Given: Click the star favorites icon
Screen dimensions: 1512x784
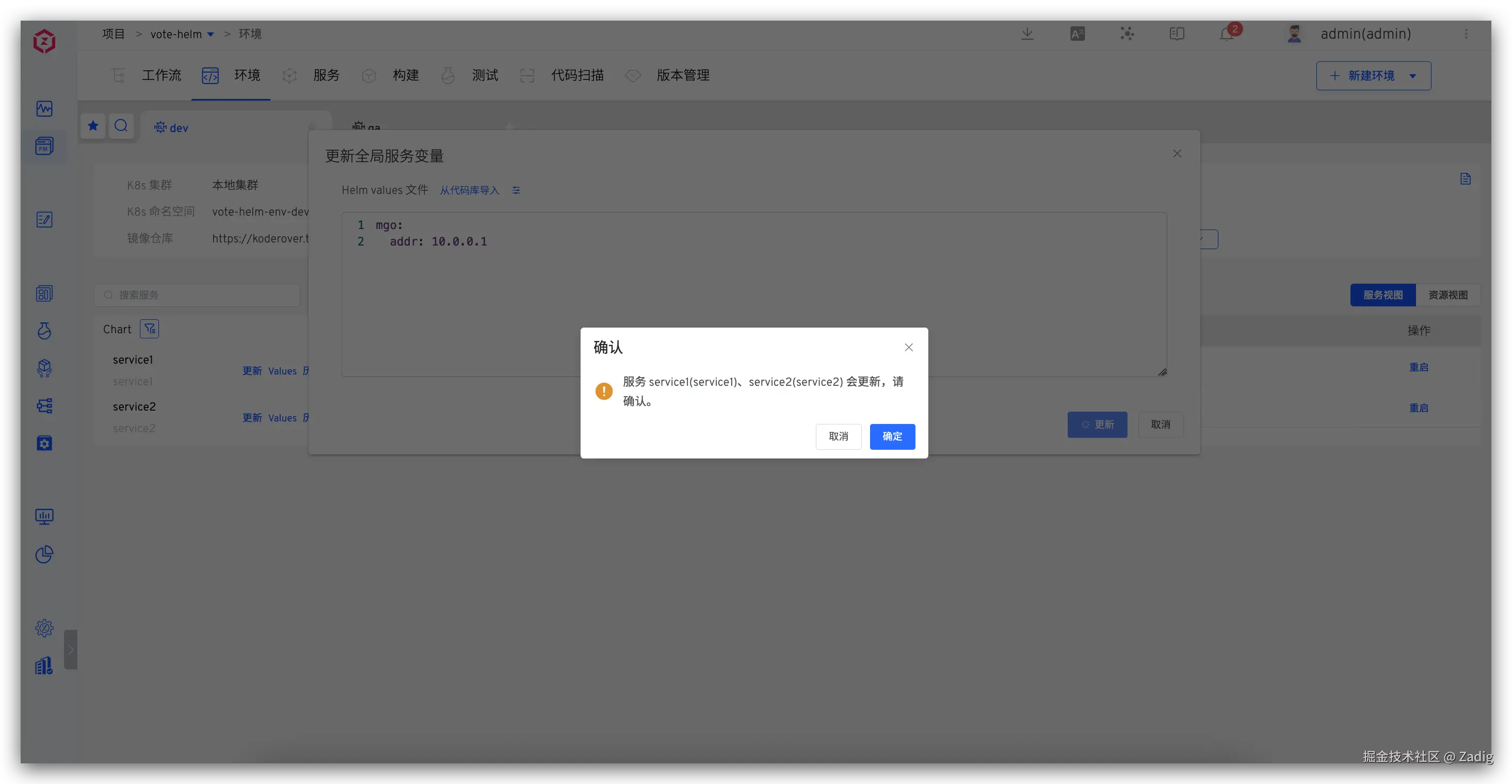Looking at the screenshot, I should tap(93, 125).
